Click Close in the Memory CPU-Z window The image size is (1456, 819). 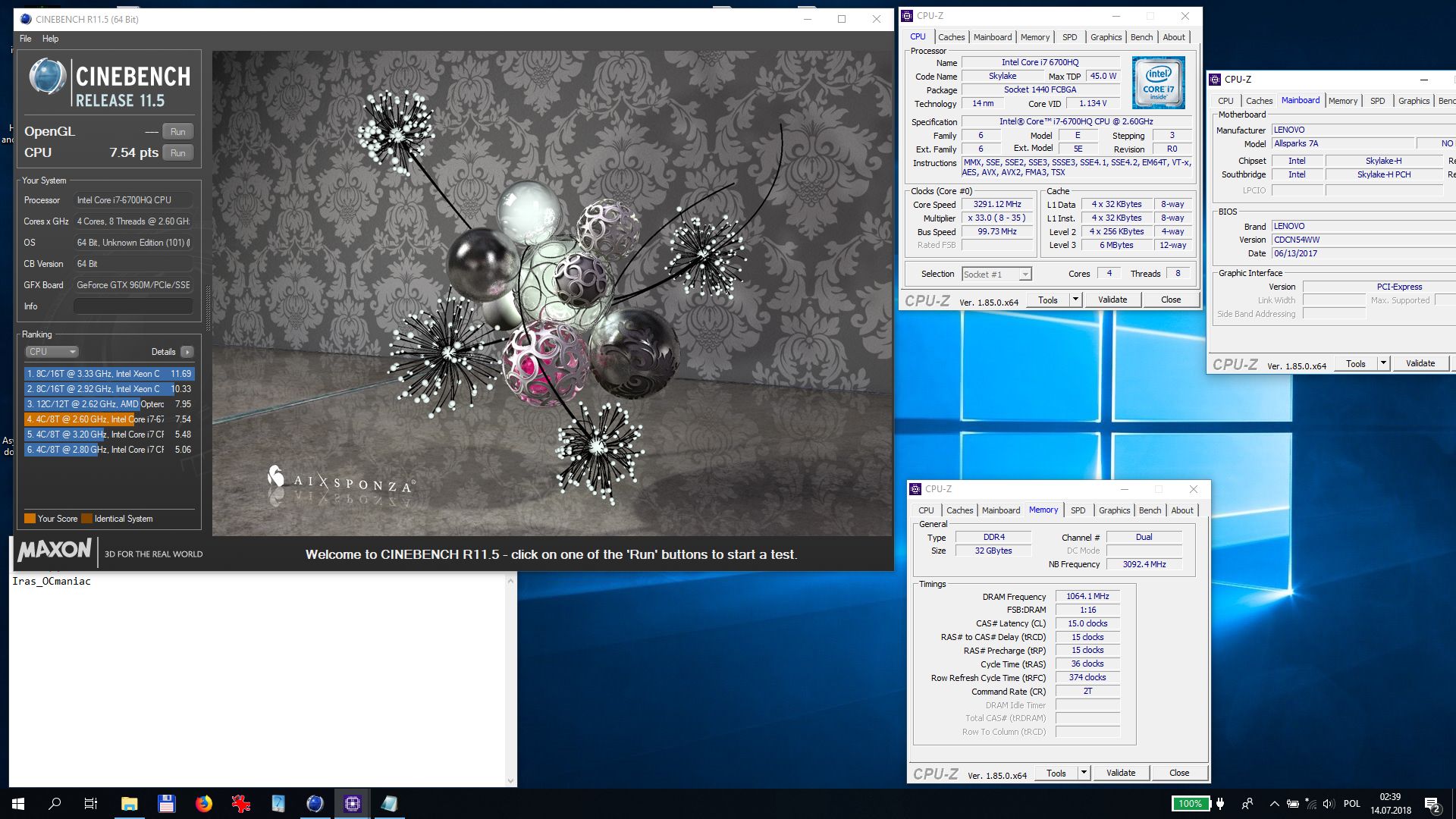tap(1179, 773)
